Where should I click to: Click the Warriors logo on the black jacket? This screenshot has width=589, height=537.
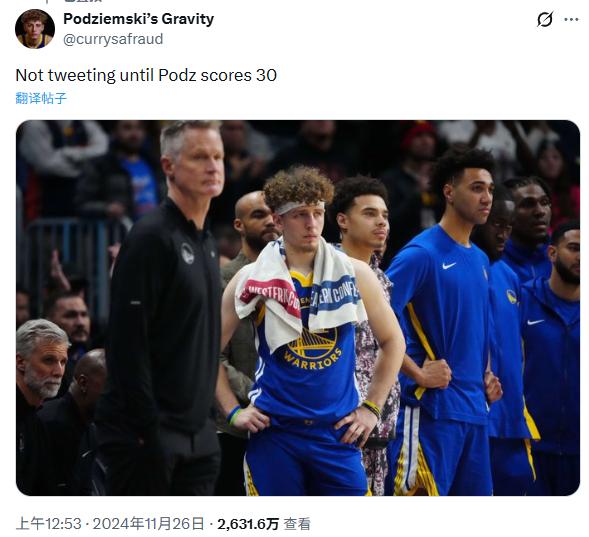coord(187,253)
